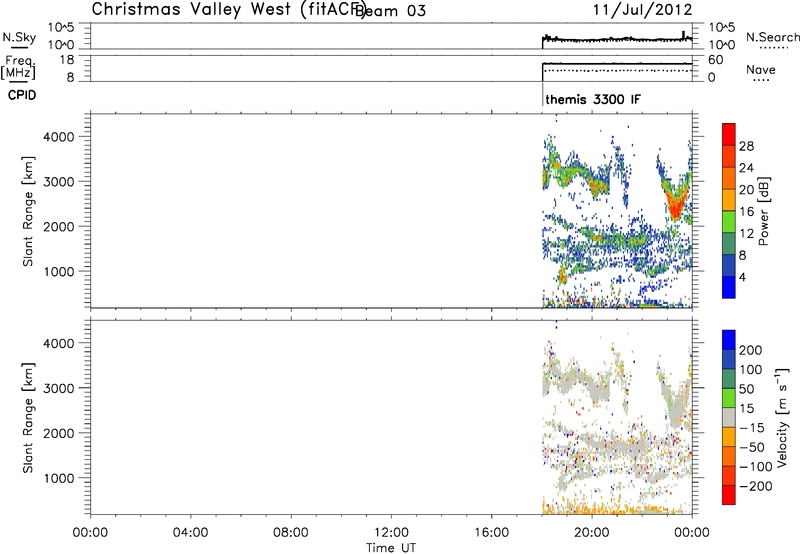Viewport: 800px width, 554px height.
Task: Select the 'Velocity [m s⁻¹]' colorbar title
Action: (782, 417)
